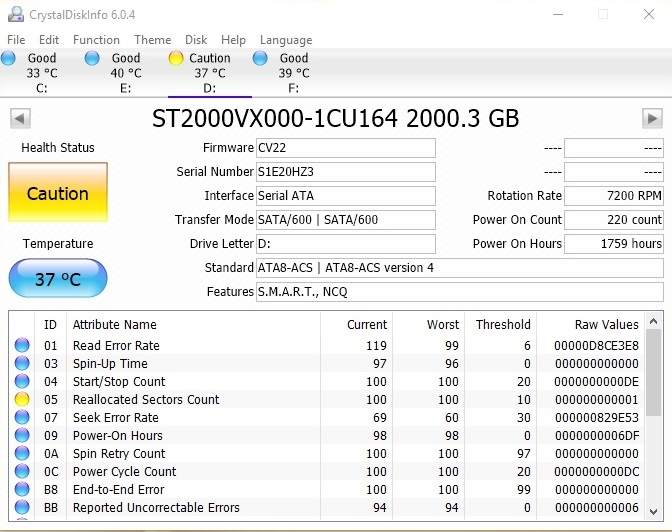
Task: Click raw value 000000829E53
Action: point(597,418)
